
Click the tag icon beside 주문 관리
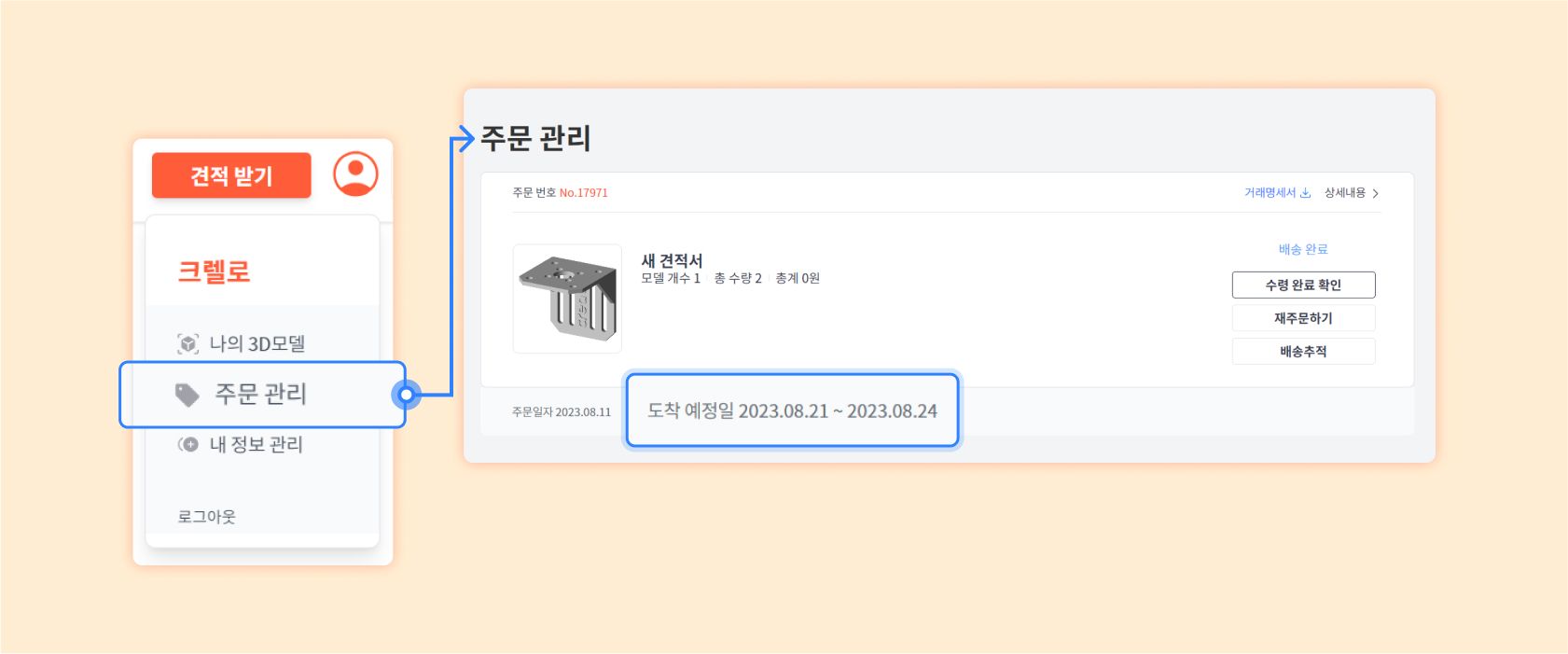pyautogui.click(x=187, y=395)
